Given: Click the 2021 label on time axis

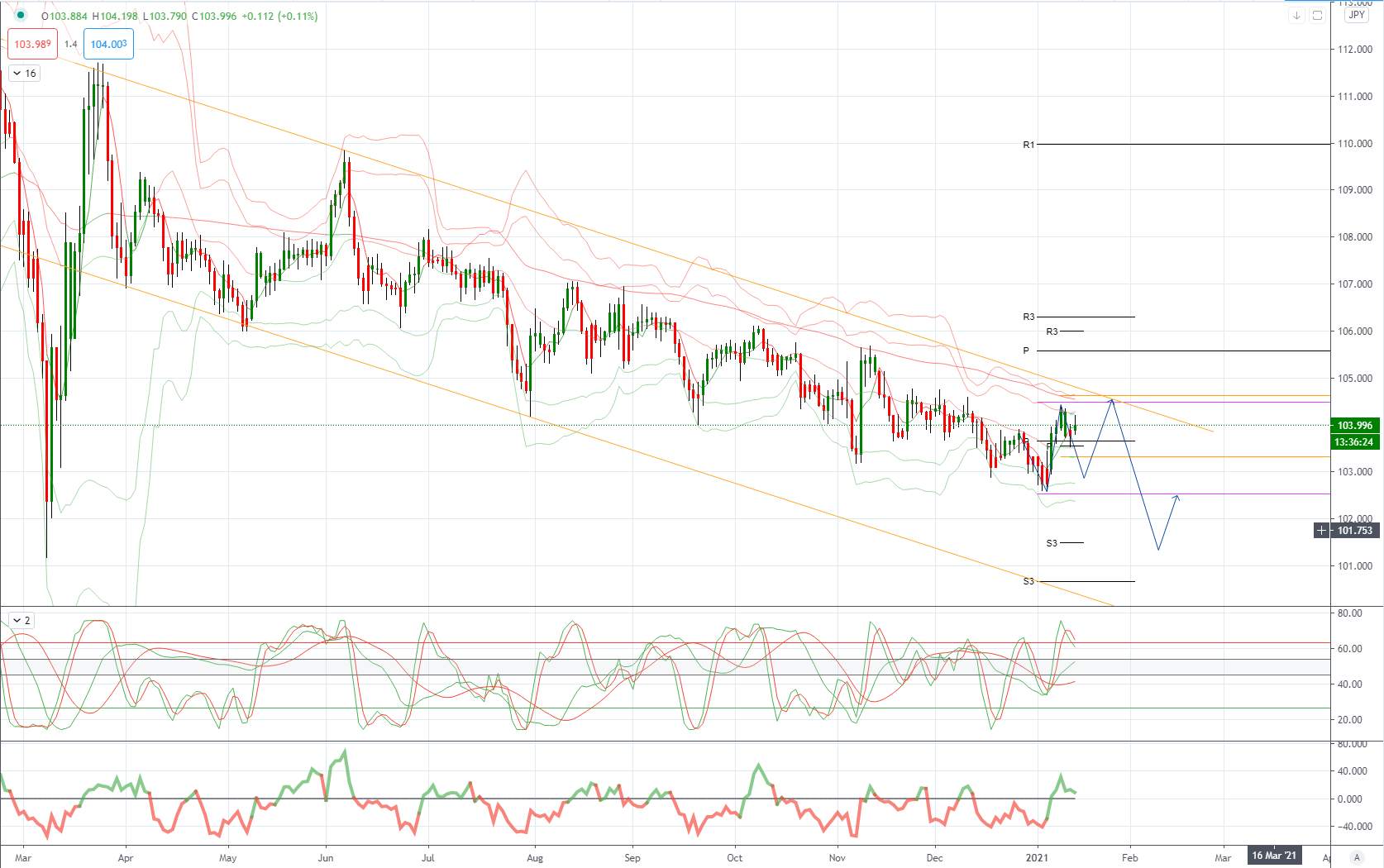Looking at the screenshot, I should click(x=1037, y=858).
